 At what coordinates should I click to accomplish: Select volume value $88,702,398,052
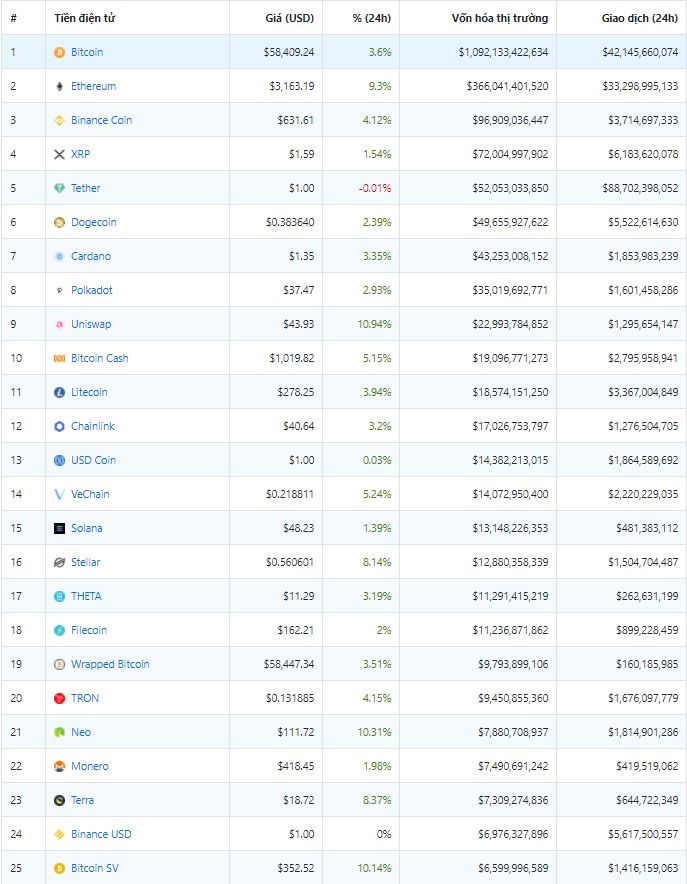coord(640,188)
